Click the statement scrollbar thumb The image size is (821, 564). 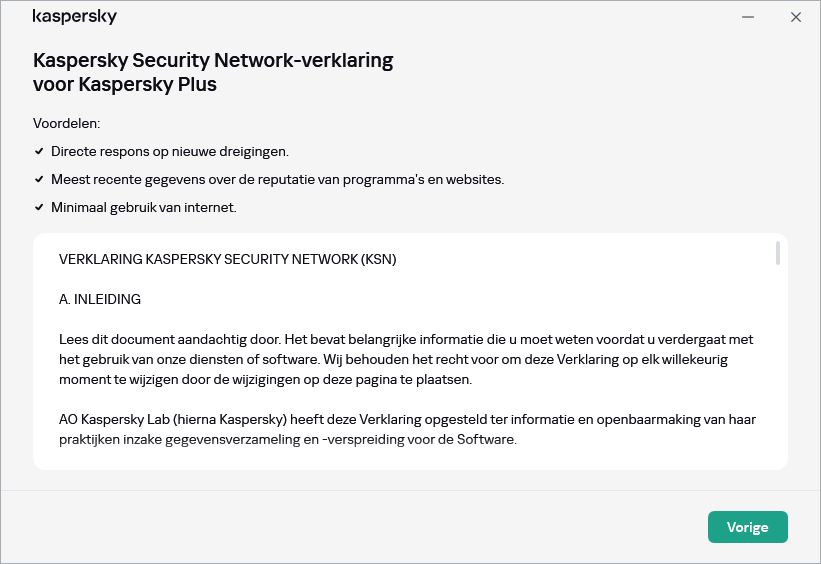coord(777,253)
